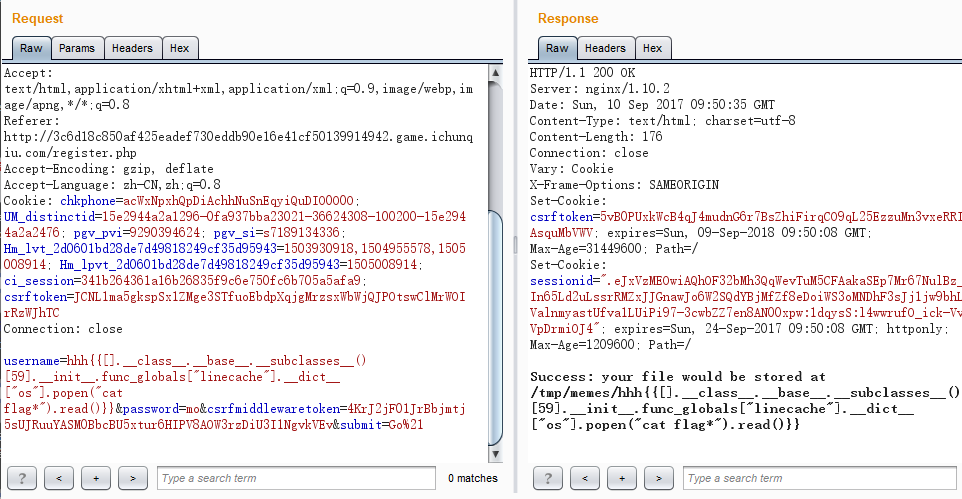
Task: Switch to the Request Hex tab
Action: point(180,48)
